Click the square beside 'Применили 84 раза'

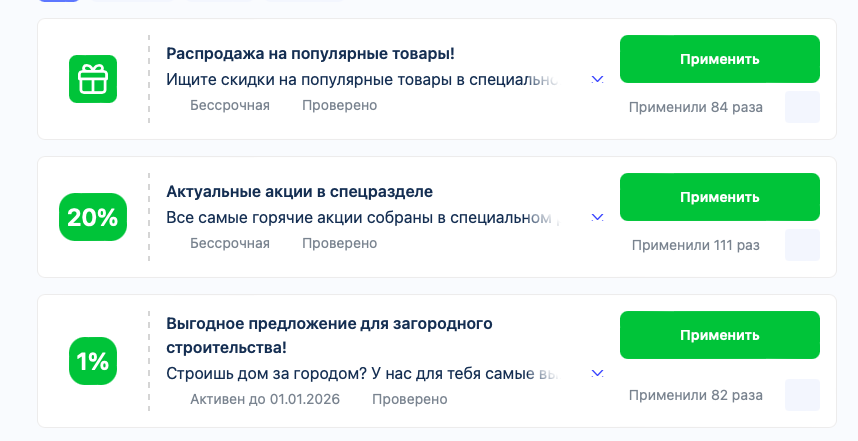802,107
